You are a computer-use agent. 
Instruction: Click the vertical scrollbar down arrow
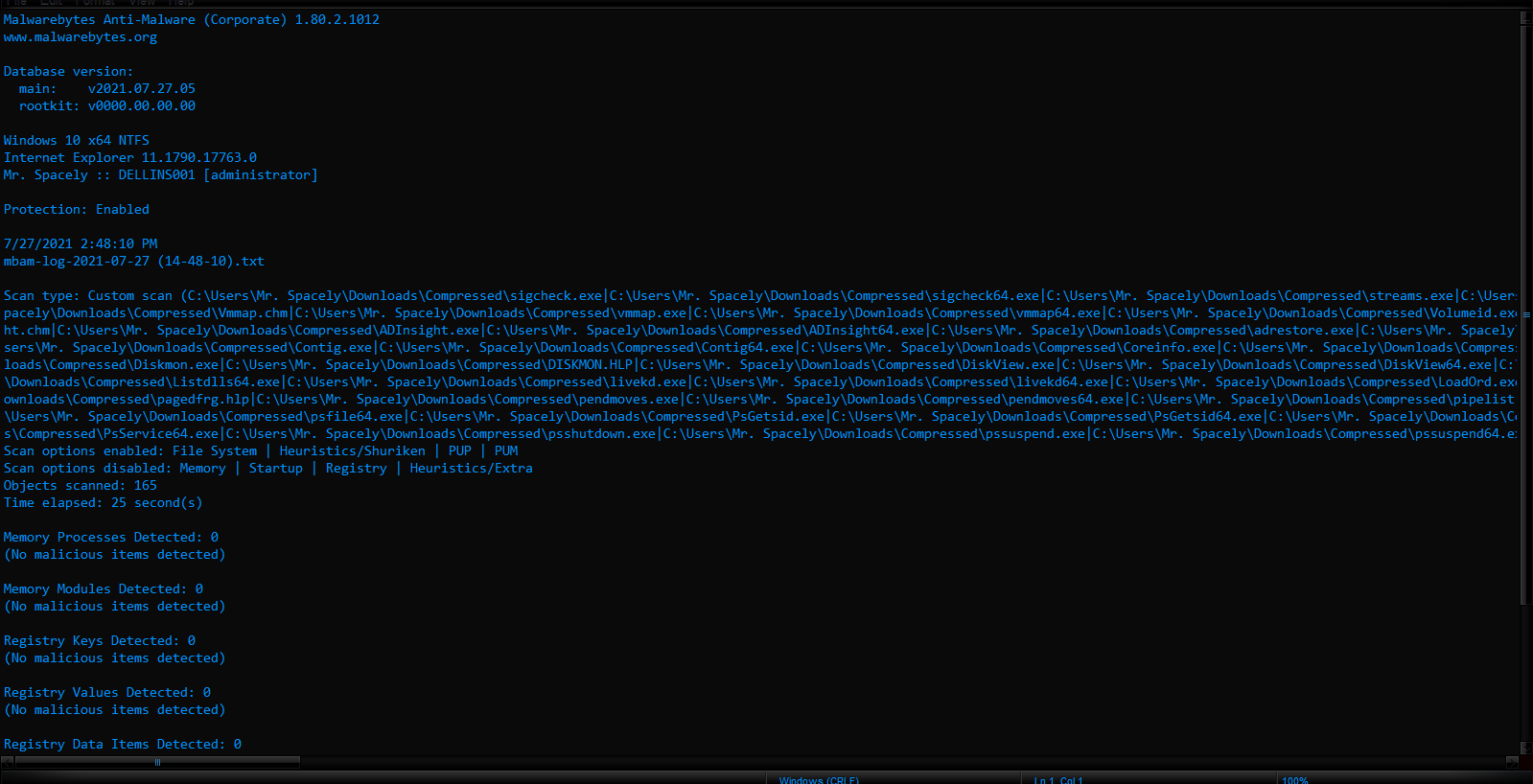tap(1524, 749)
